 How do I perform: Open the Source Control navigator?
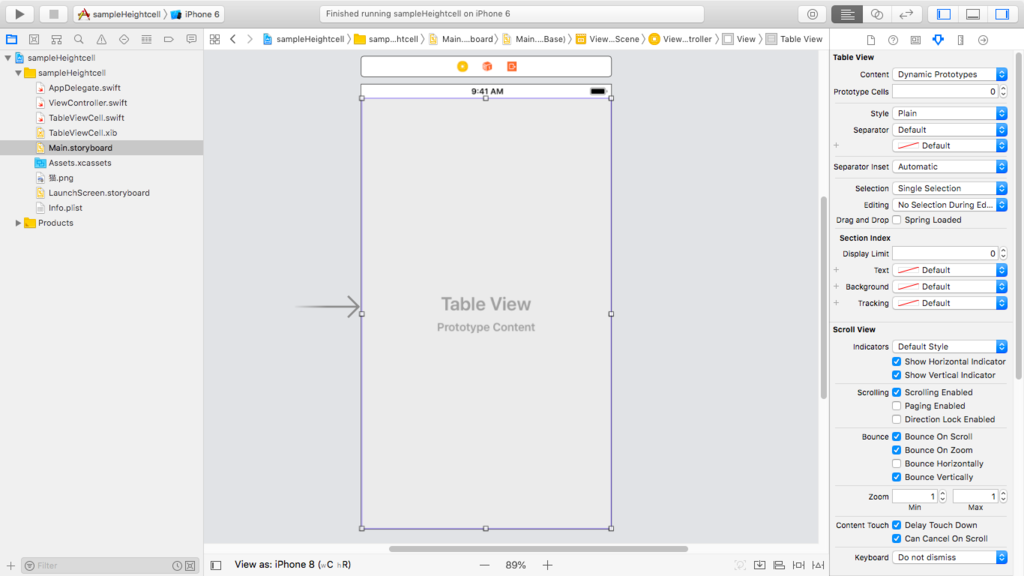[x=34, y=40]
